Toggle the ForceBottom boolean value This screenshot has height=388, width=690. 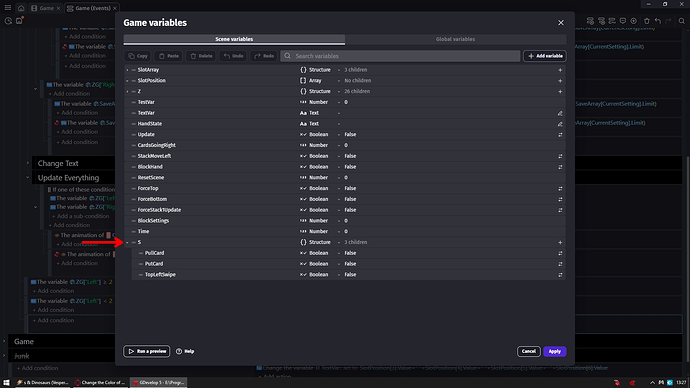click(x=560, y=199)
